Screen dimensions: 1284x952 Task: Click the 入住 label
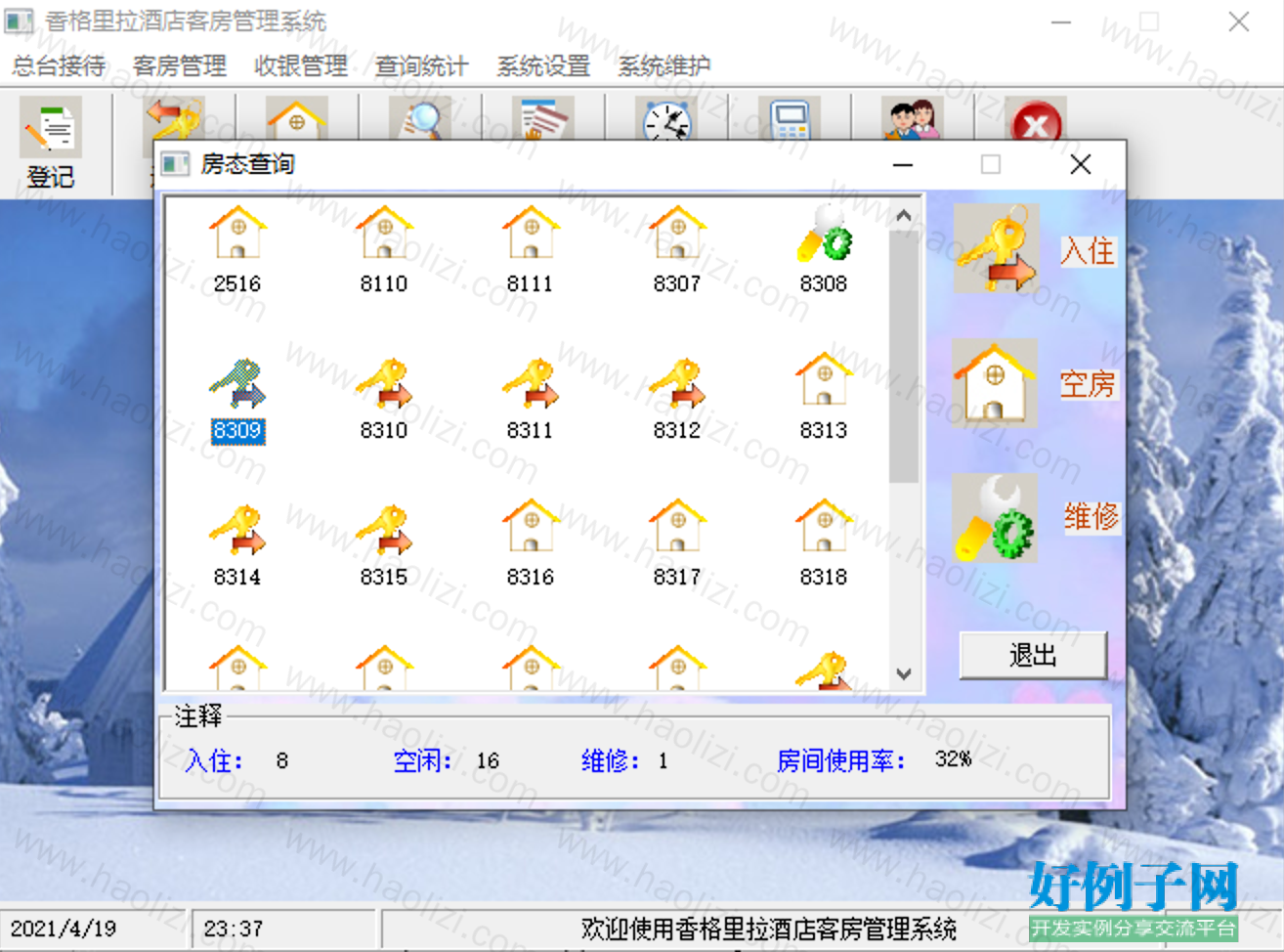point(1088,251)
